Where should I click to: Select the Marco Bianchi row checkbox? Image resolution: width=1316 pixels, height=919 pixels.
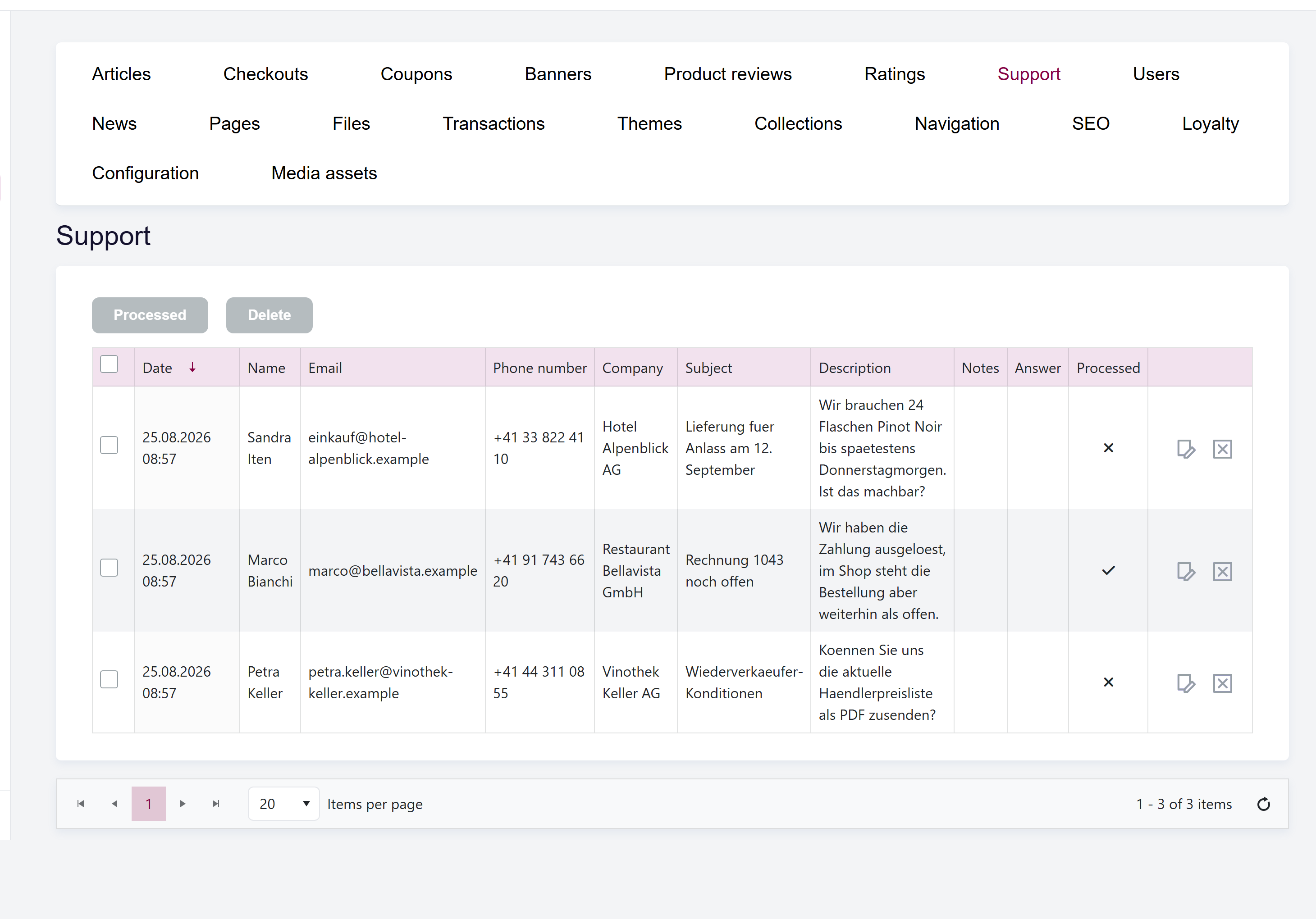[109, 568]
